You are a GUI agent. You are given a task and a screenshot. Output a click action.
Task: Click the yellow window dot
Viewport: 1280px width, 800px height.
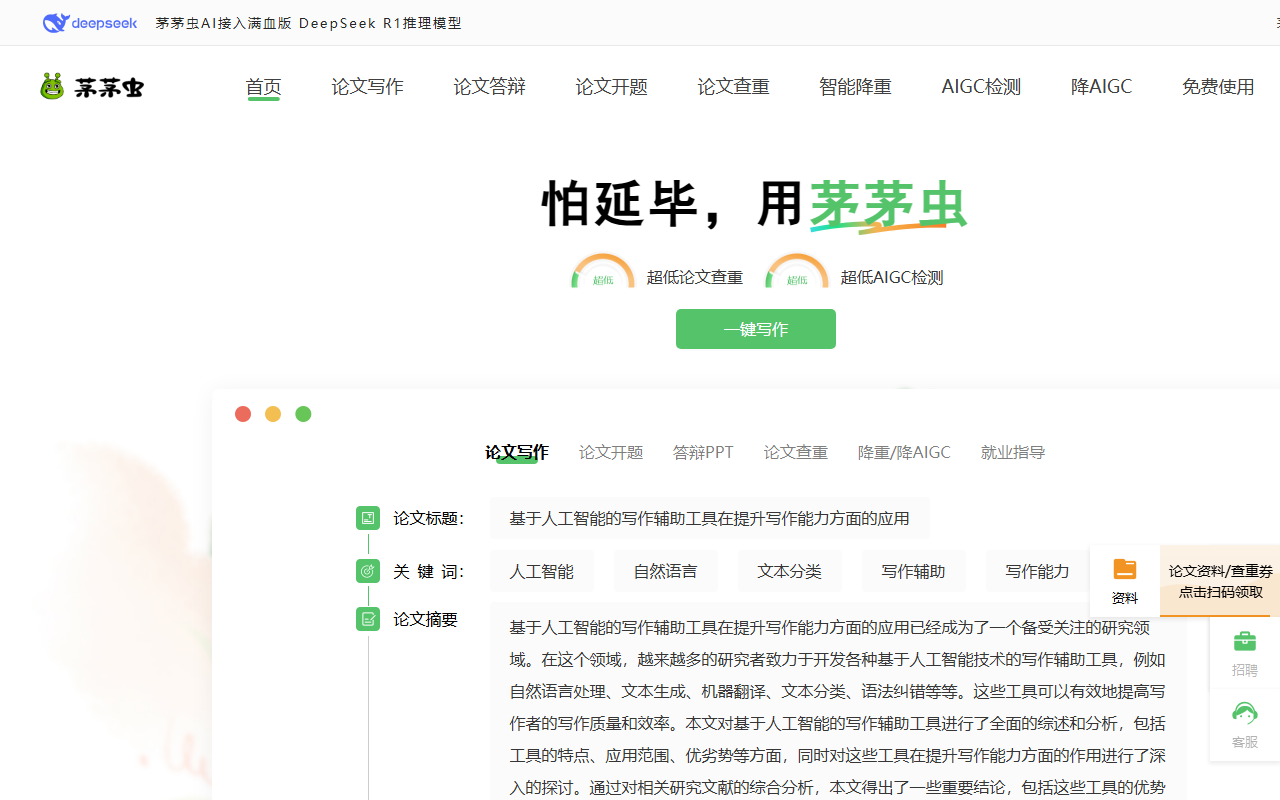point(273,414)
